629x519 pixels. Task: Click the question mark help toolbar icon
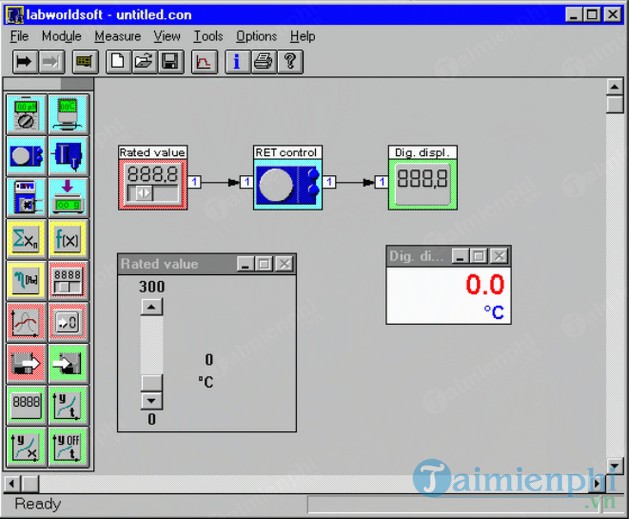(x=290, y=61)
